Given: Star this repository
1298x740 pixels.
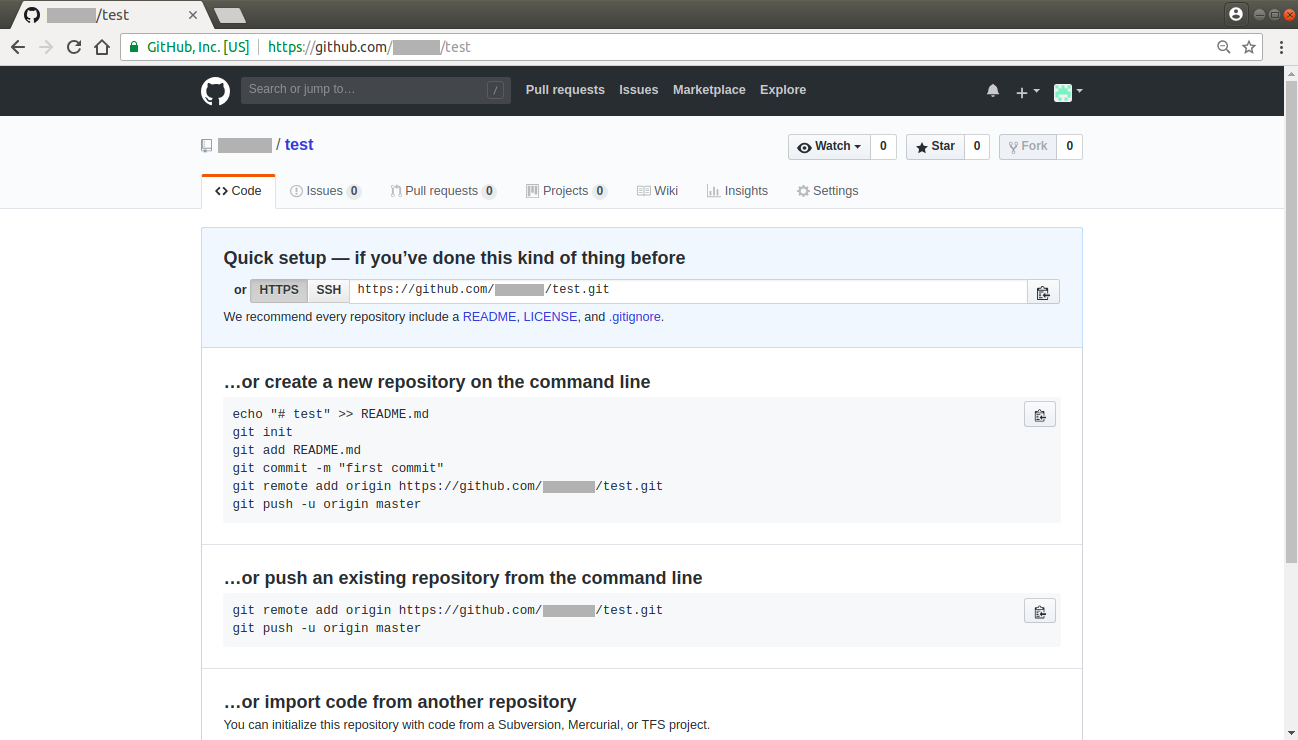Looking at the screenshot, I should tap(934, 147).
